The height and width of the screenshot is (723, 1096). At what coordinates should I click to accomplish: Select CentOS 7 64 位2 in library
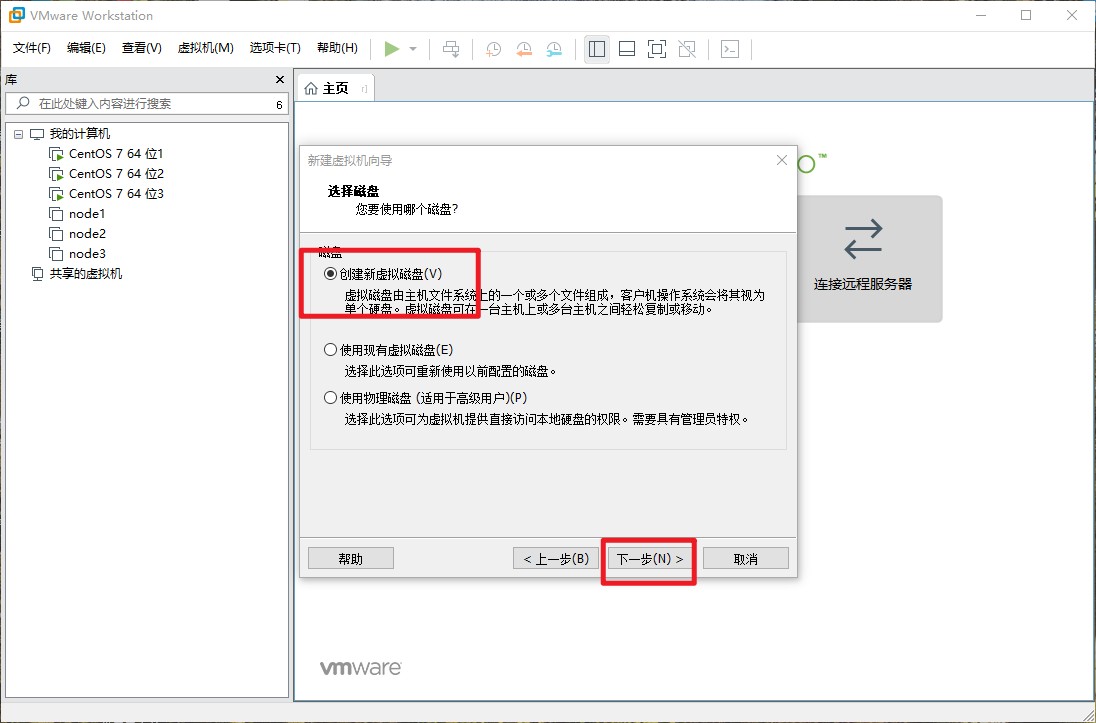[x=106, y=173]
